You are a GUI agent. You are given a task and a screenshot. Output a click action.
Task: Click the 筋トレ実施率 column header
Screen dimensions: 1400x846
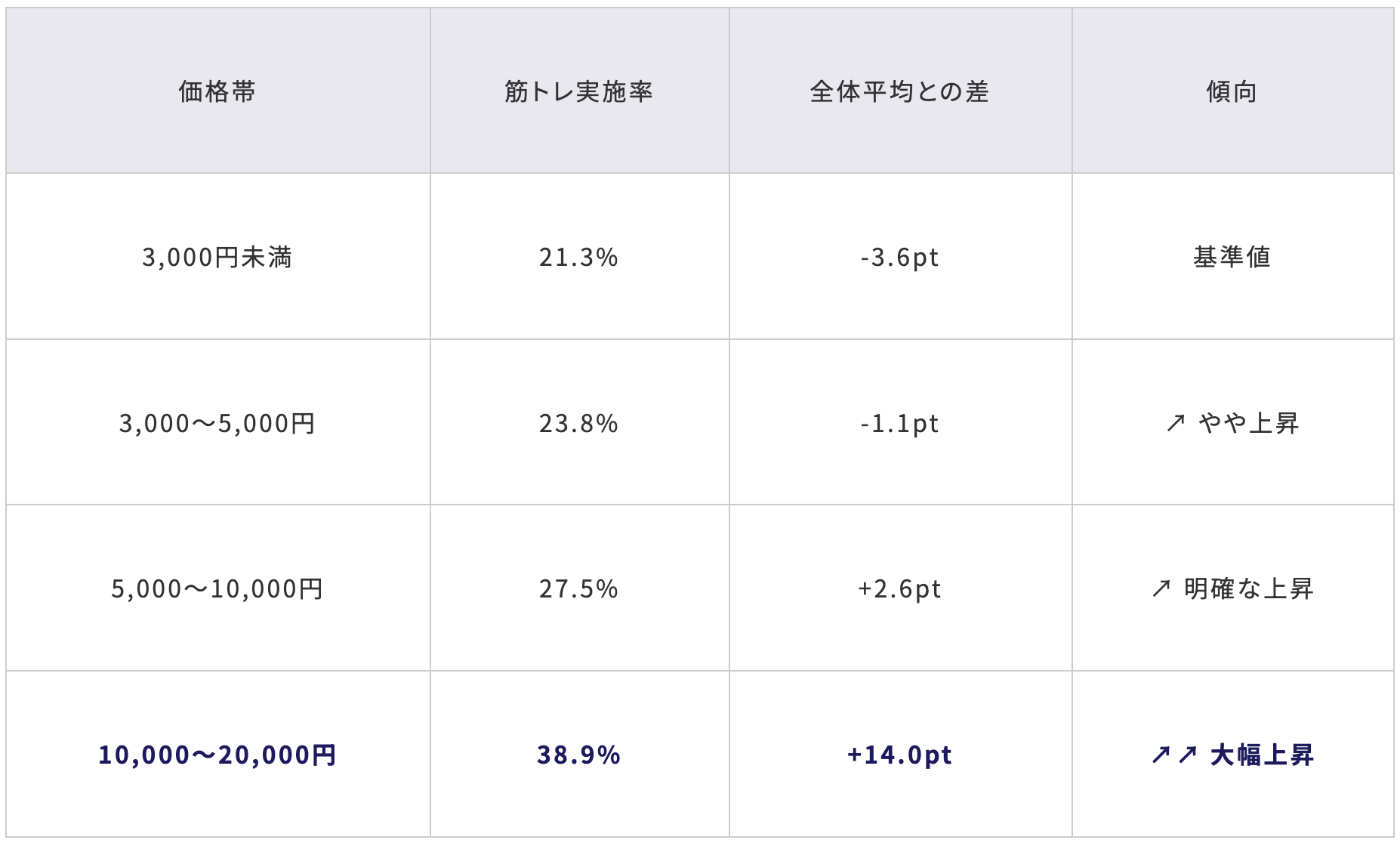[578, 91]
